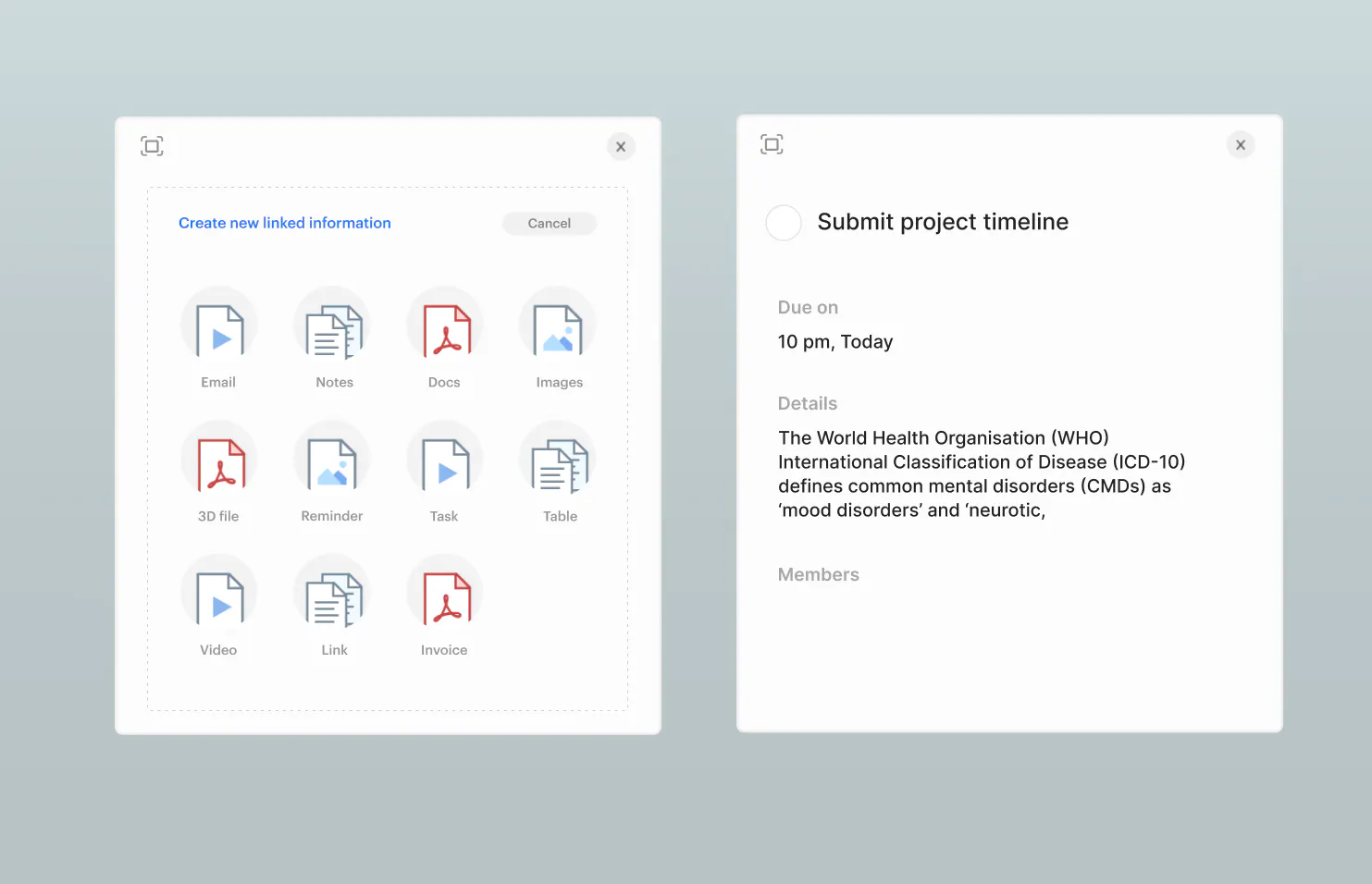This screenshot has width=1372, height=884.
Task: Select the Reminder icon
Action: pos(332,459)
